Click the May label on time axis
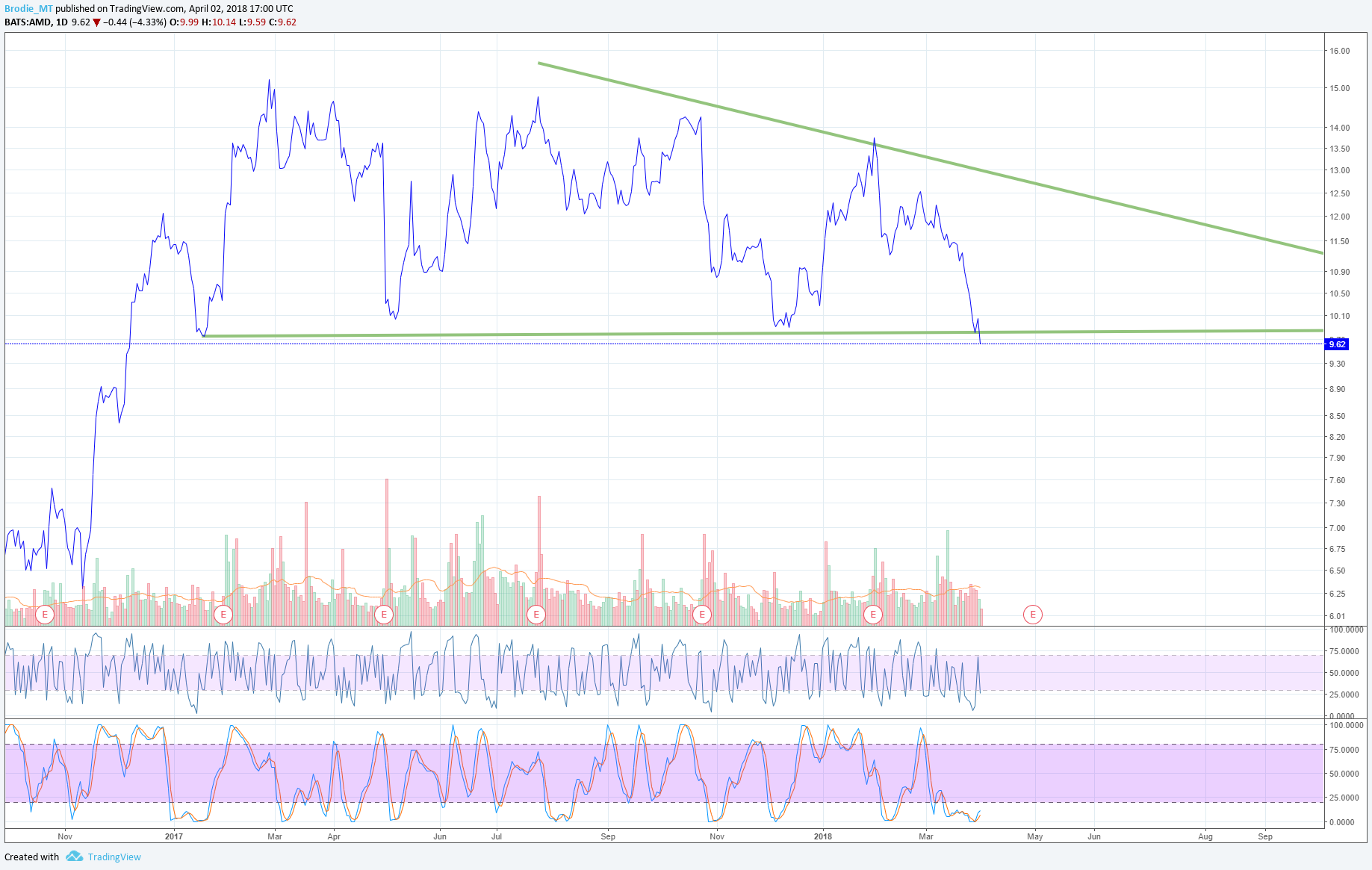Viewport: 1372px width, 870px height. pyautogui.click(x=1035, y=836)
